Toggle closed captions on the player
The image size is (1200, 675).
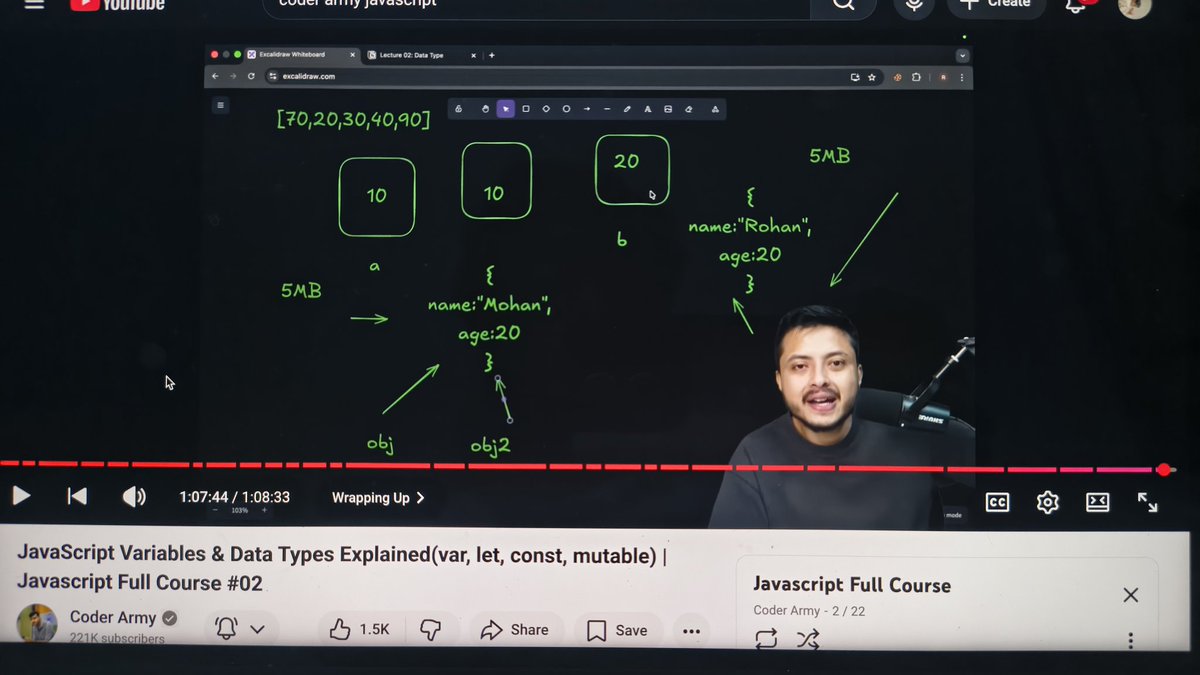coord(997,502)
